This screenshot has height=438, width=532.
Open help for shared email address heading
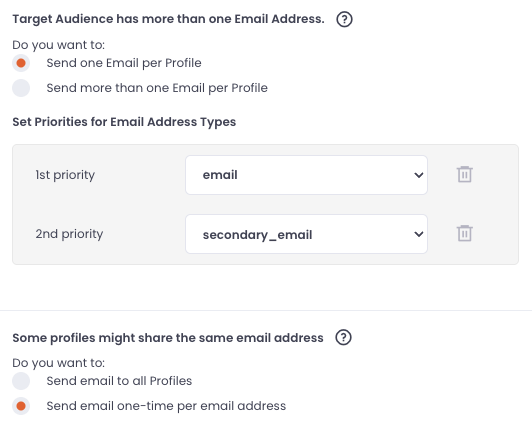pyautogui.click(x=343, y=338)
